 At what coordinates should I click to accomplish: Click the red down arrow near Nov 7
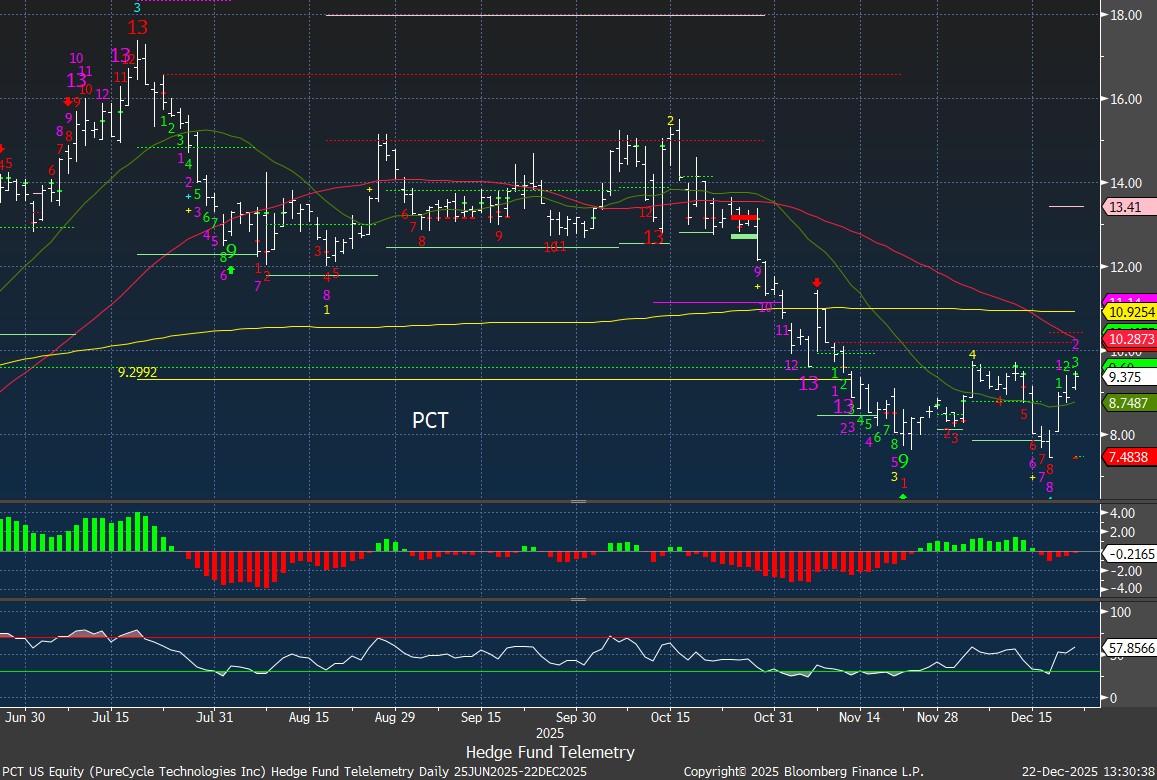tap(817, 283)
